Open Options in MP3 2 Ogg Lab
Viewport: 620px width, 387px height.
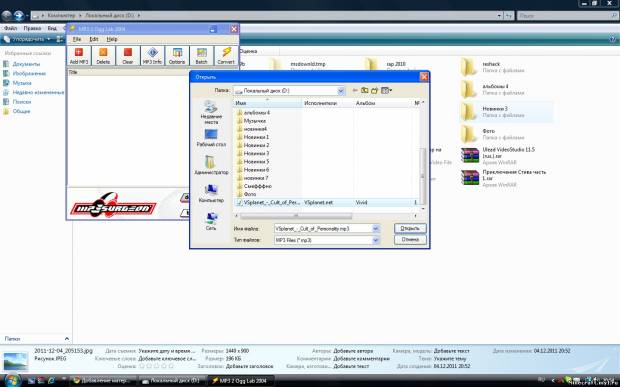point(177,56)
